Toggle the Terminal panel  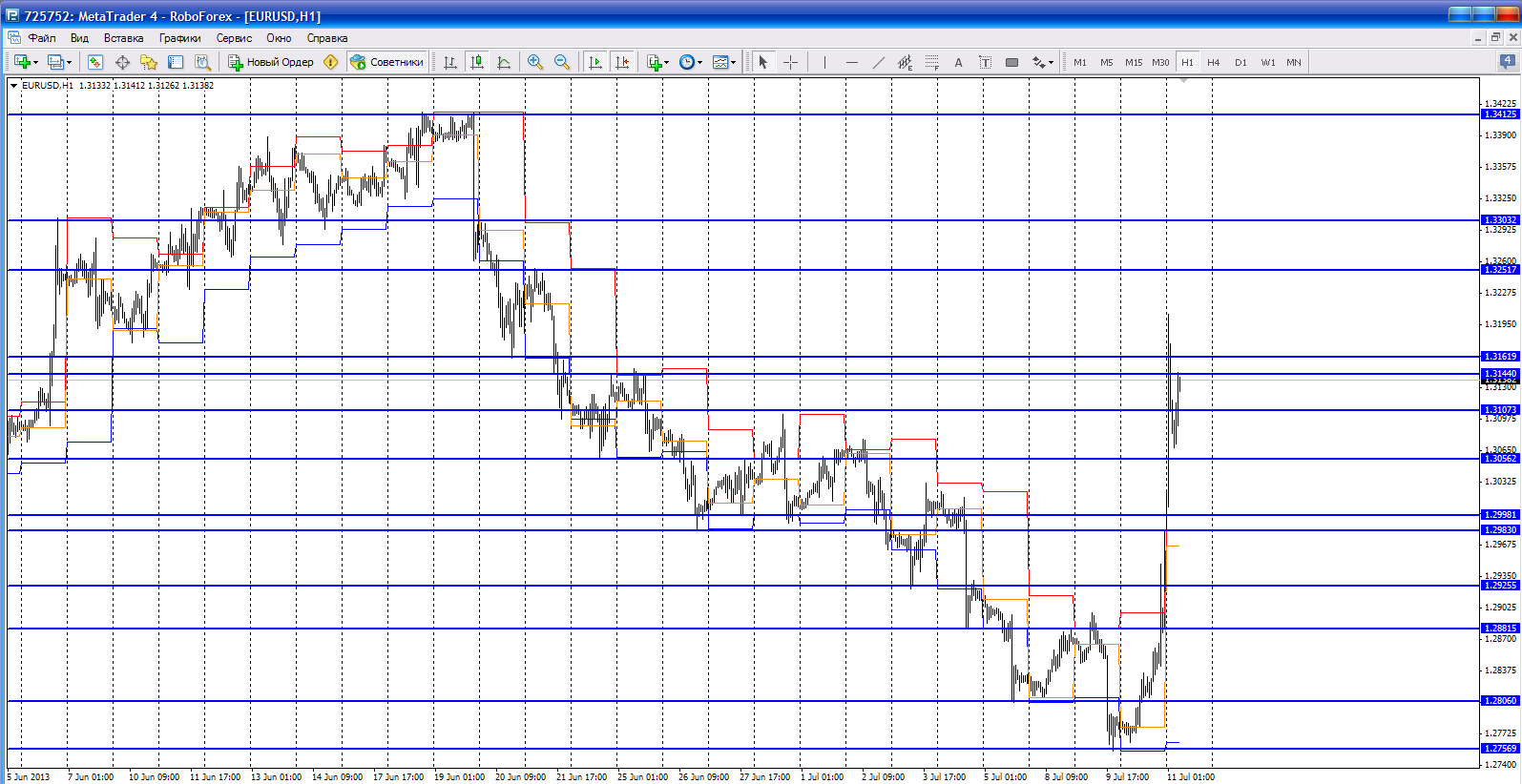pyautogui.click(x=176, y=62)
